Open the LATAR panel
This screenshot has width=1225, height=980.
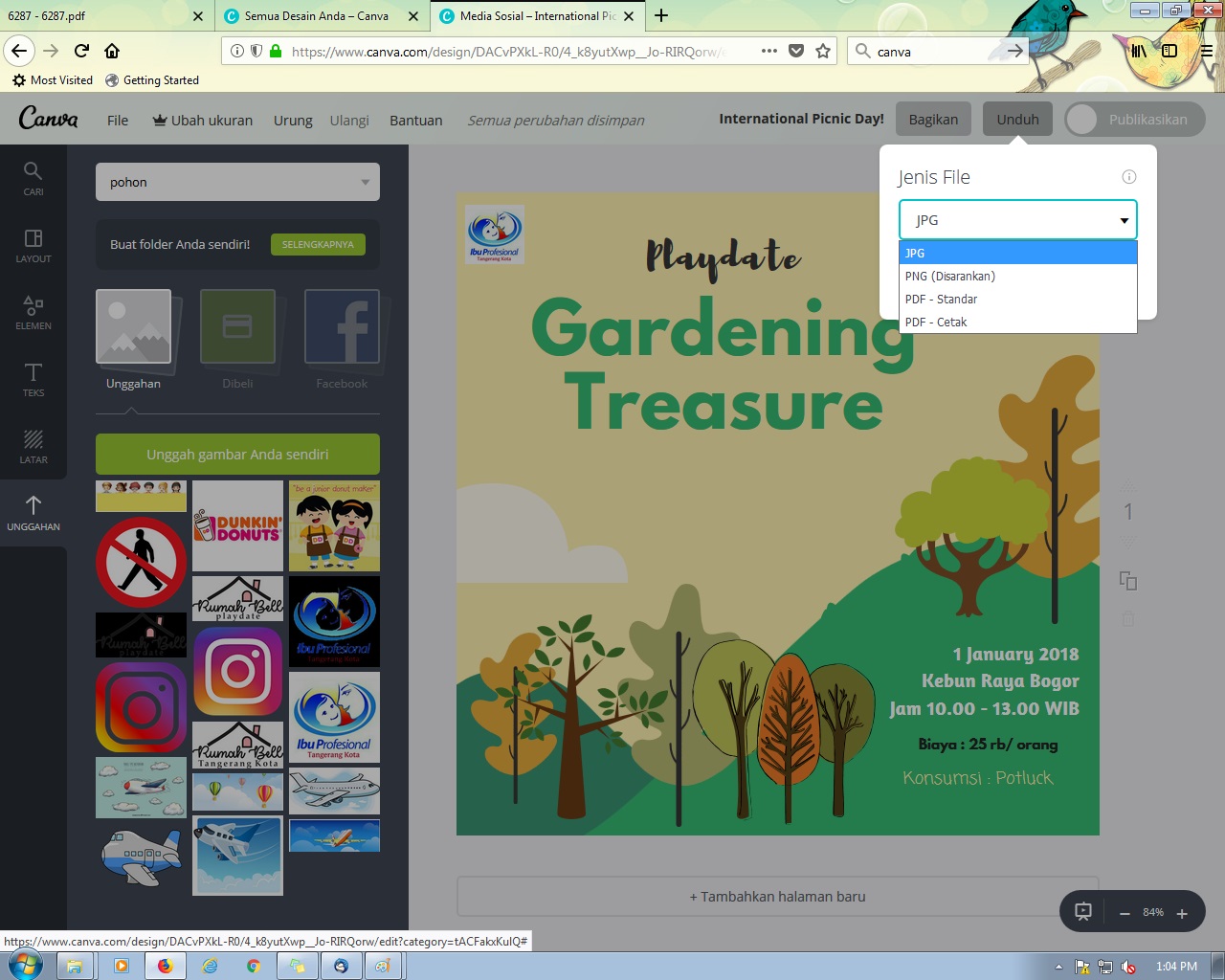pyautogui.click(x=33, y=446)
